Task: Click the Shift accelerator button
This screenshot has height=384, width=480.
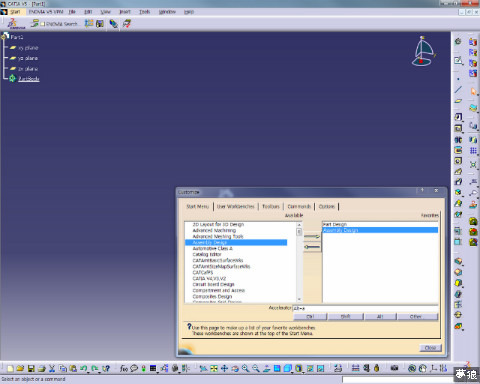Action: (x=345, y=316)
